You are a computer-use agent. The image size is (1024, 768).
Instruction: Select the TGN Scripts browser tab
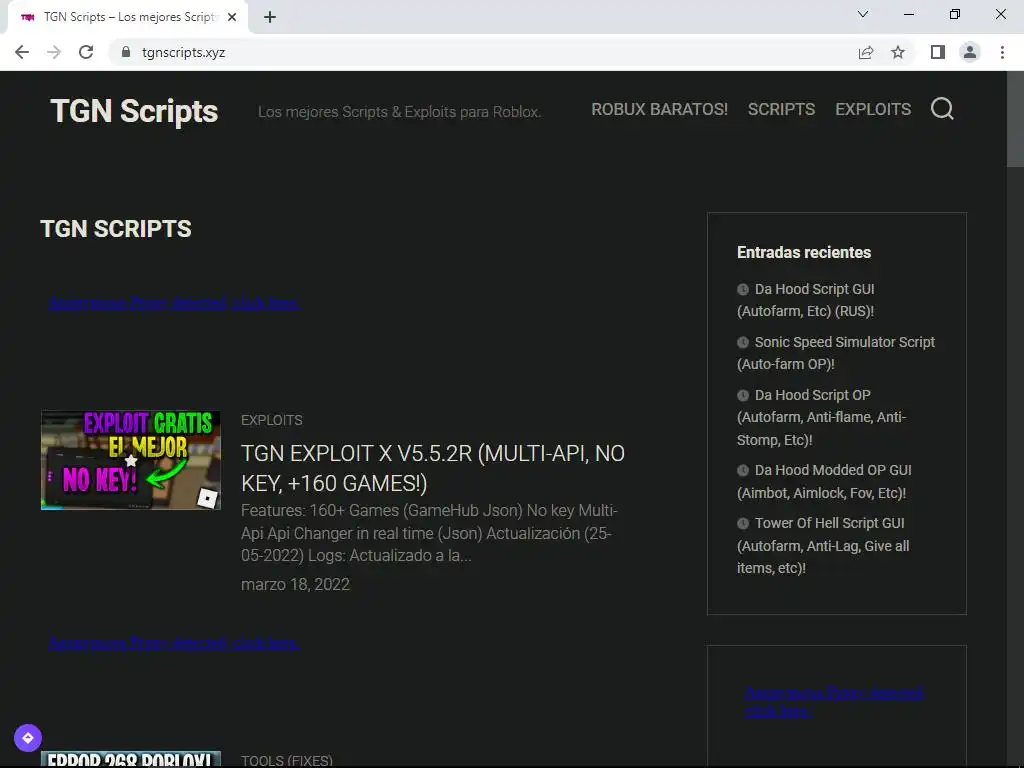[128, 17]
